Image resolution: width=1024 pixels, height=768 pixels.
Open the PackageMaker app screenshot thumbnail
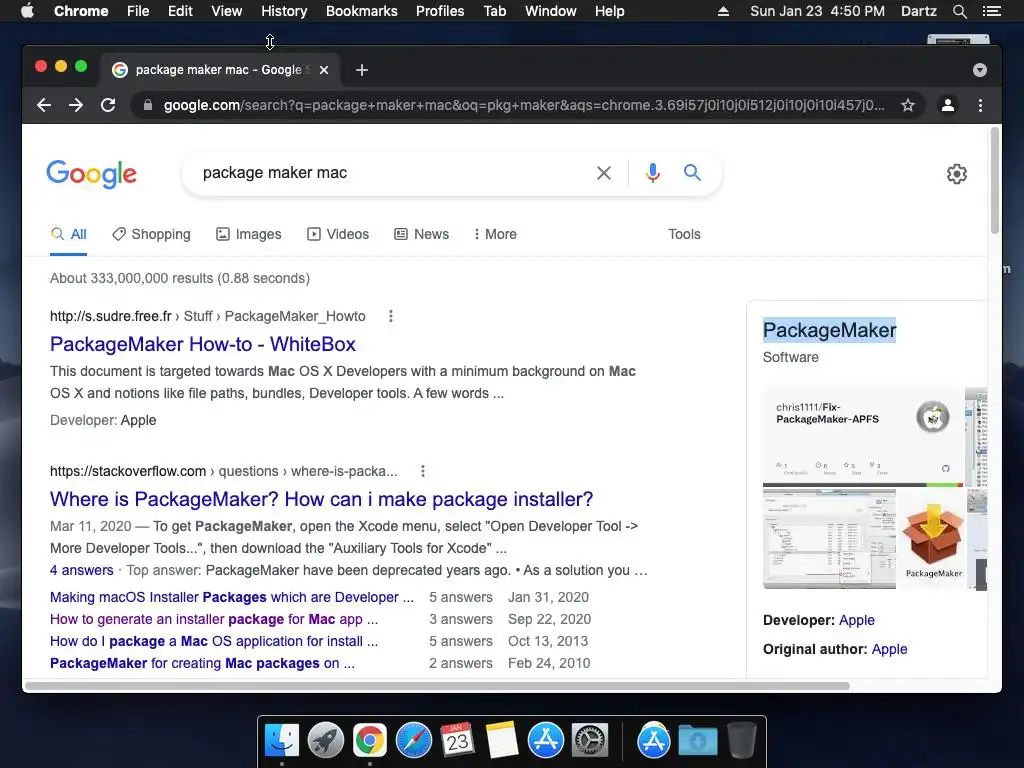coord(829,539)
